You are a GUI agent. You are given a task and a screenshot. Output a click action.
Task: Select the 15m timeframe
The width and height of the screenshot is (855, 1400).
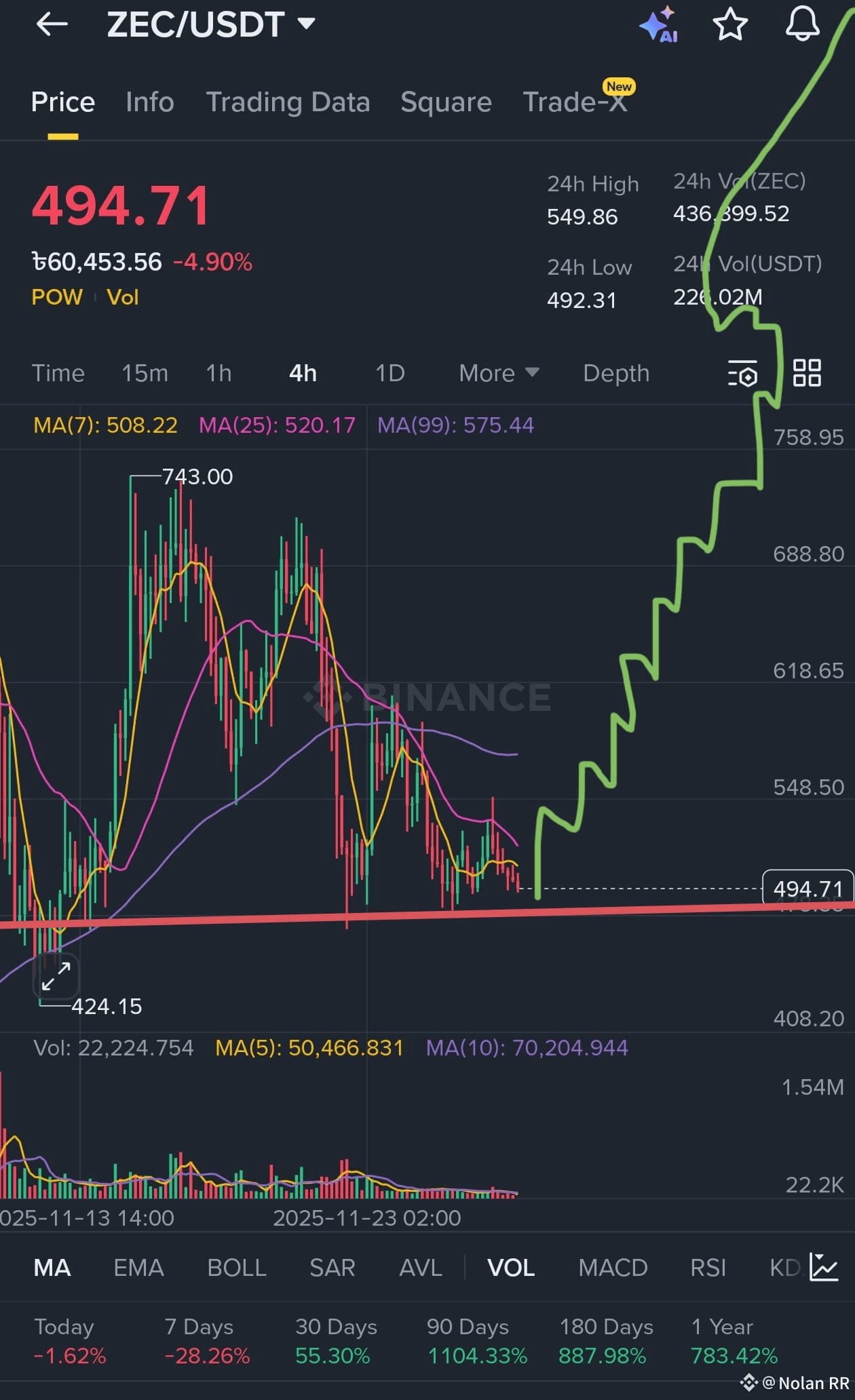(145, 373)
